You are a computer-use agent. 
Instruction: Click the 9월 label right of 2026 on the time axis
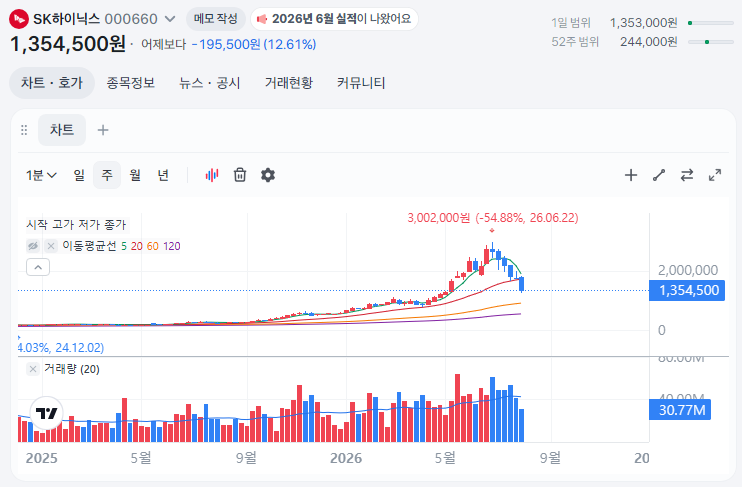550,458
